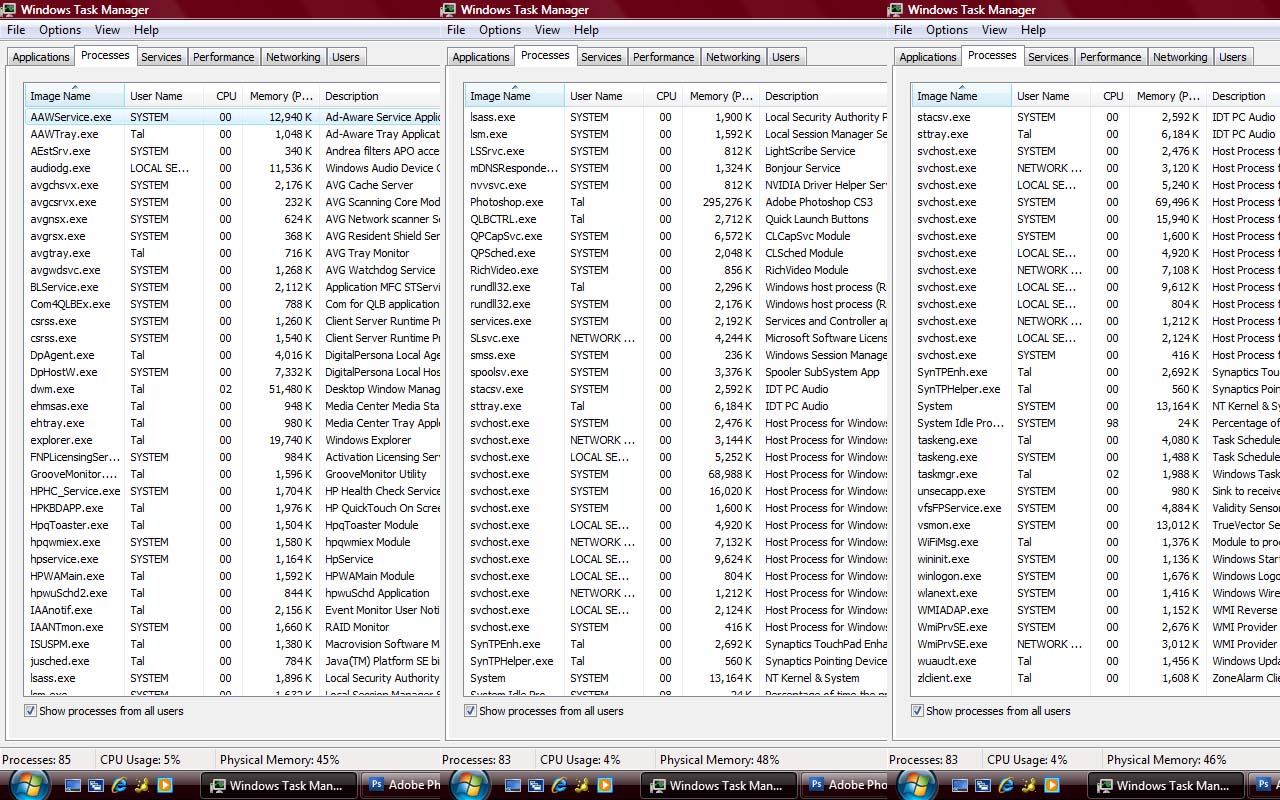Click Switch Between Windows icon below left window
Viewport: 1280px width, 800px height.
coord(96,786)
